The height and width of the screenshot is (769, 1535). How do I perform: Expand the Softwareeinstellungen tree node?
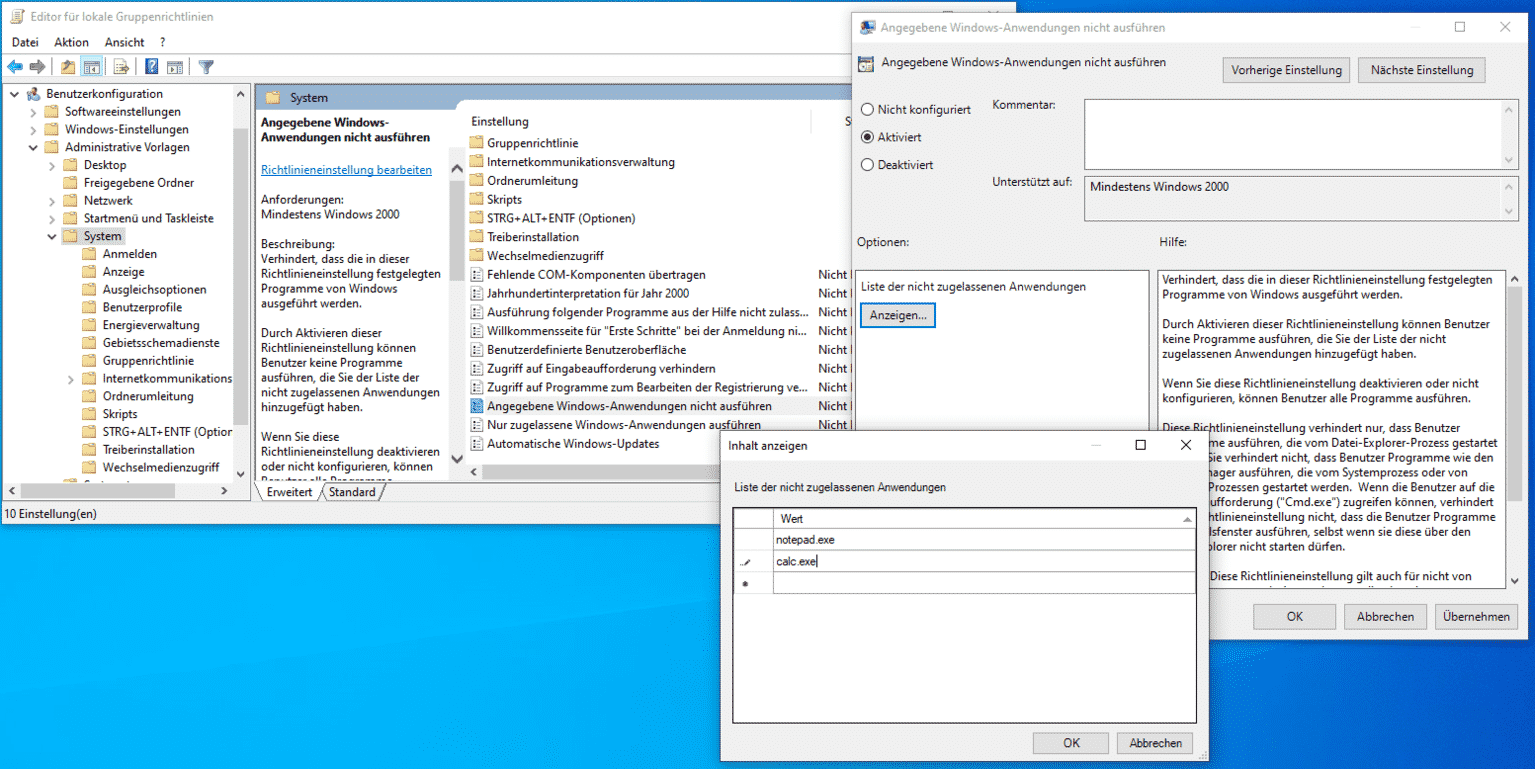click(31, 111)
